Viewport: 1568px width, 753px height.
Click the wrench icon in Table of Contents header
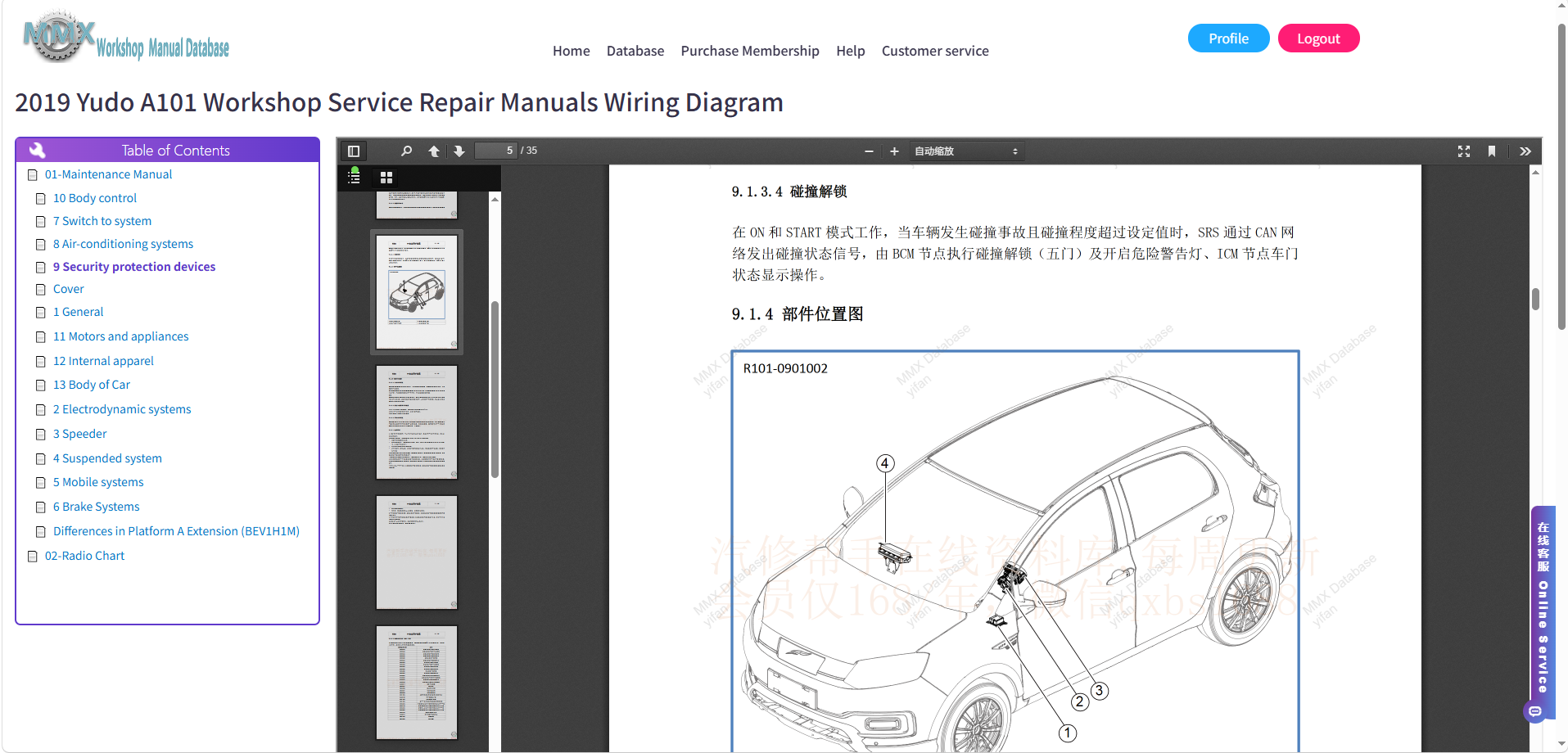[38, 150]
